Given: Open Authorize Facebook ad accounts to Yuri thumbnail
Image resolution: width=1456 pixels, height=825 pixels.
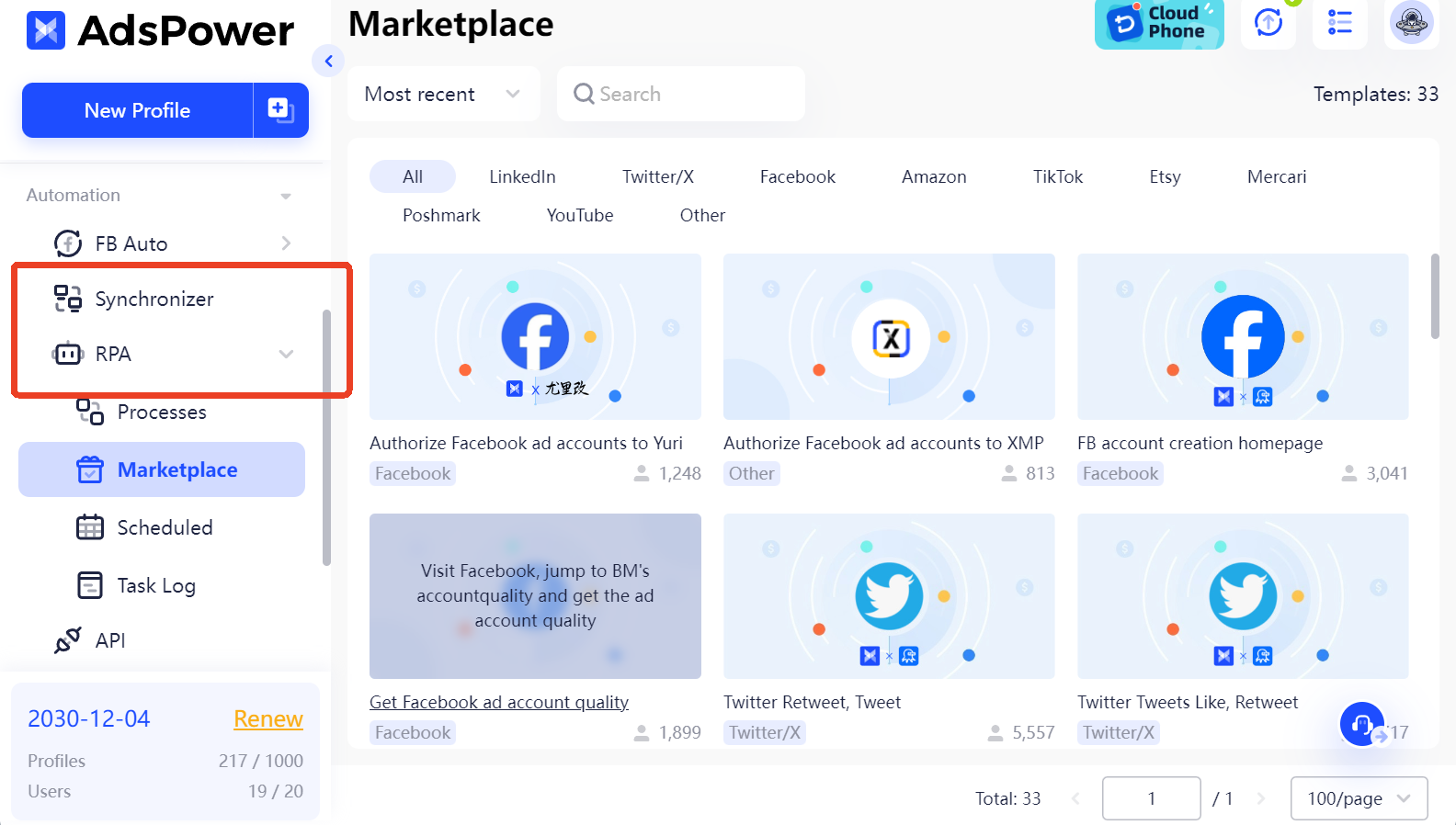Looking at the screenshot, I should (x=535, y=336).
